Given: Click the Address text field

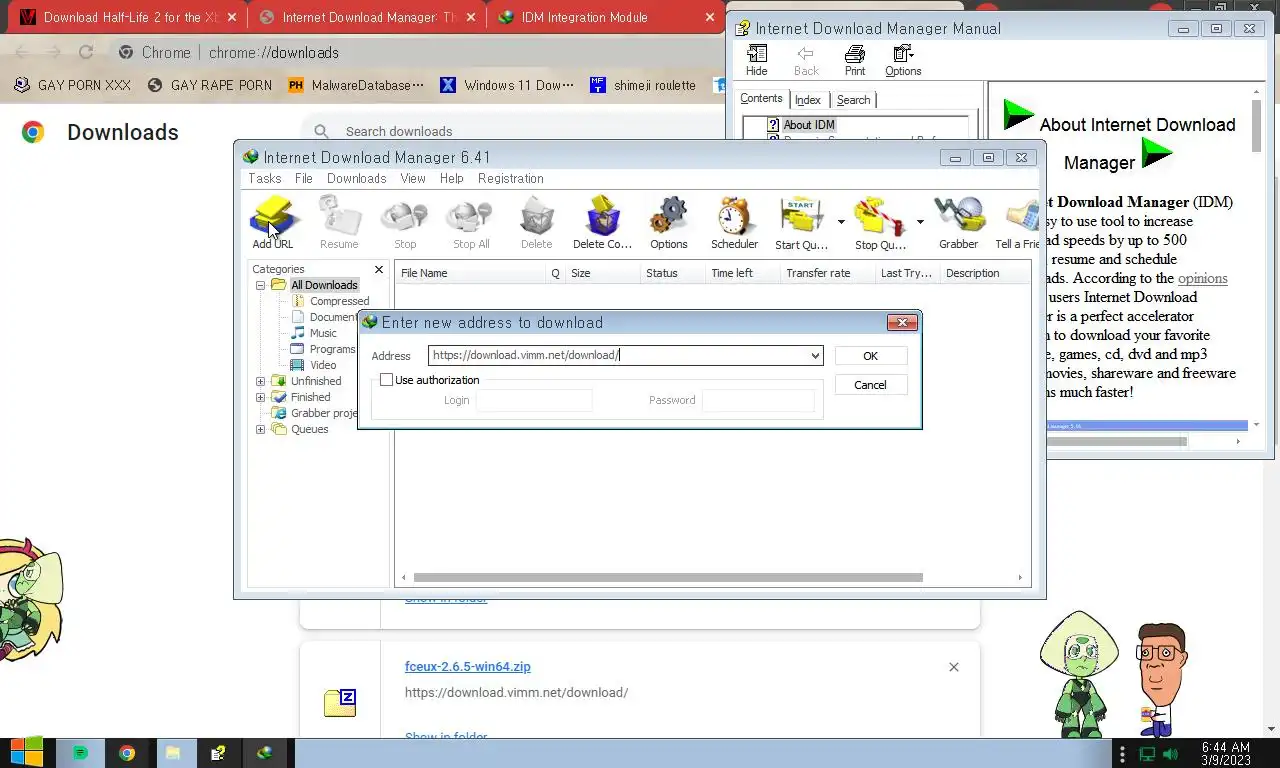Looking at the screenshot, I should click(617, 355).
